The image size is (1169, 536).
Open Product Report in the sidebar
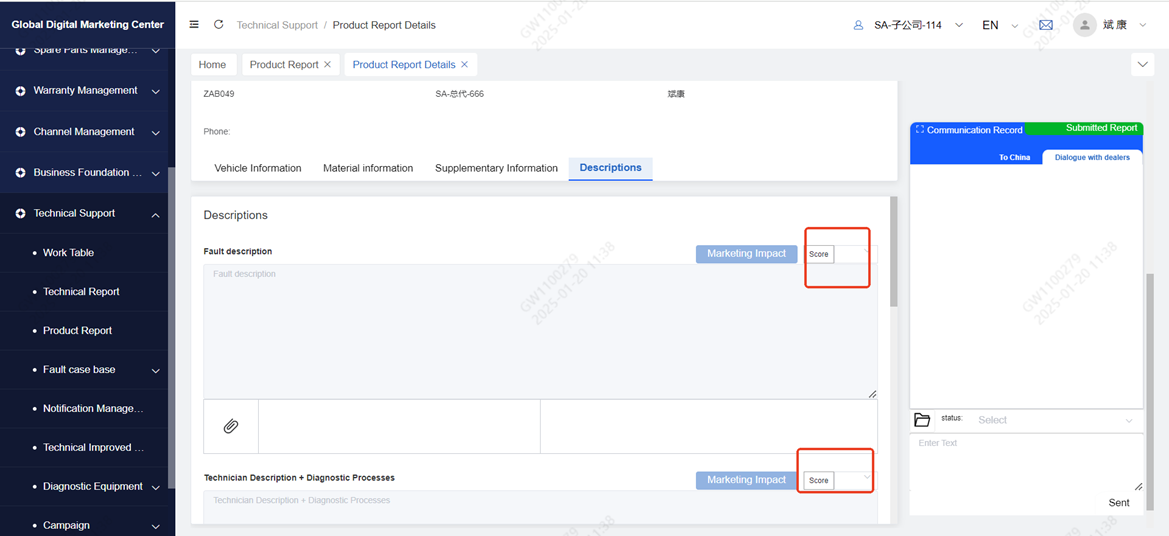coord(77,331)
